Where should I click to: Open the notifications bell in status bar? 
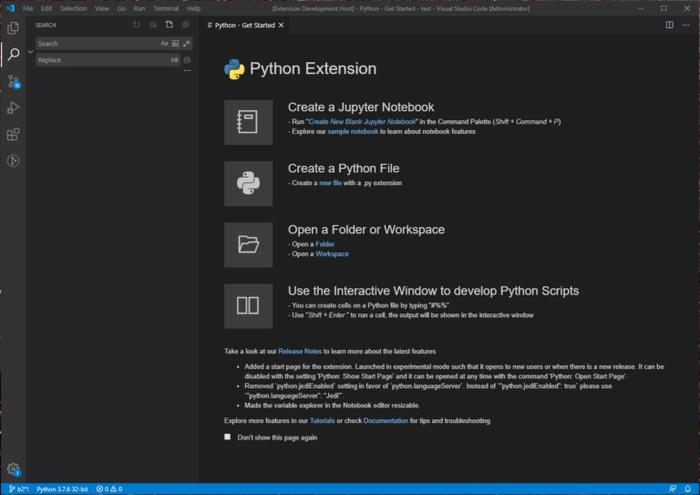point(688,489)
